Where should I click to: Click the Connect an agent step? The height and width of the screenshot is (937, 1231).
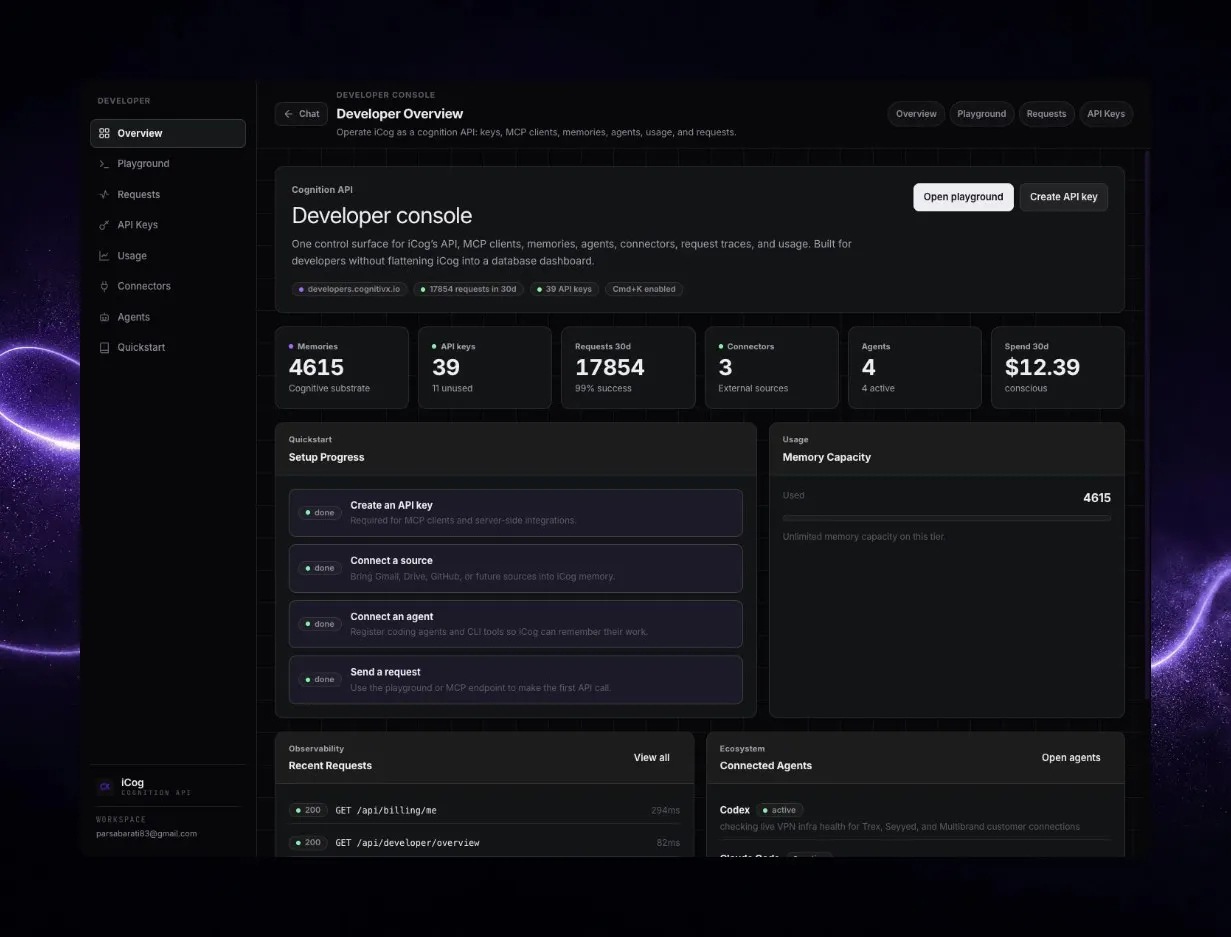[x=516, y=624]
